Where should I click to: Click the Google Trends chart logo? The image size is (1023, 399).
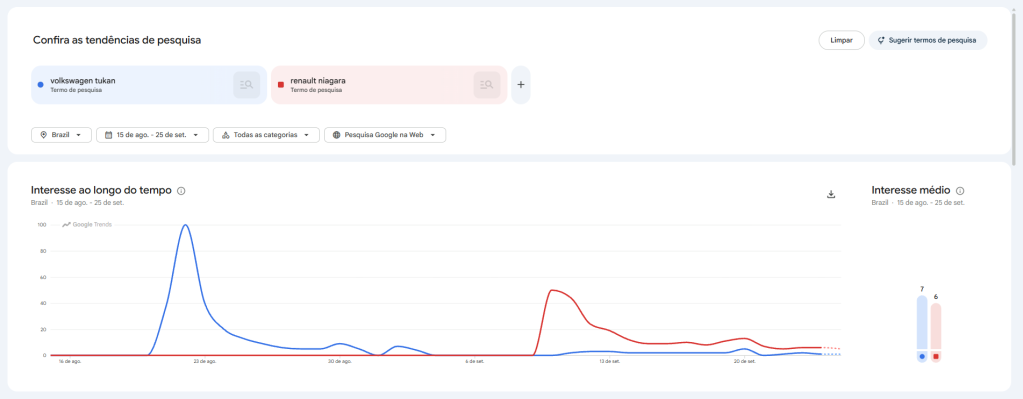[x=87, y=225]
